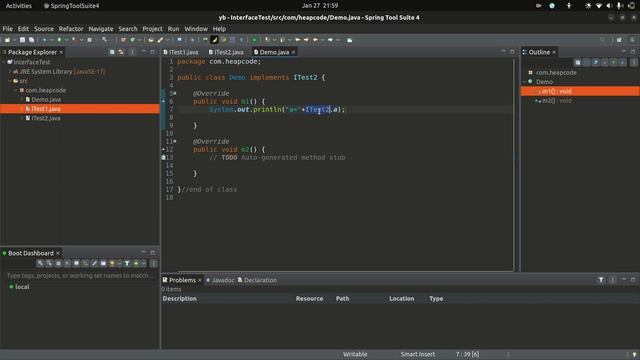
Task: Click the Boot Dashboard edit pencil icon
Action: (94, 264)
